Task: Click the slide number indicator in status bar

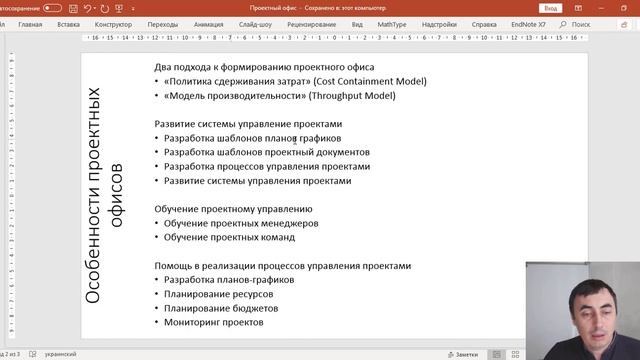Action: (9, 354)
